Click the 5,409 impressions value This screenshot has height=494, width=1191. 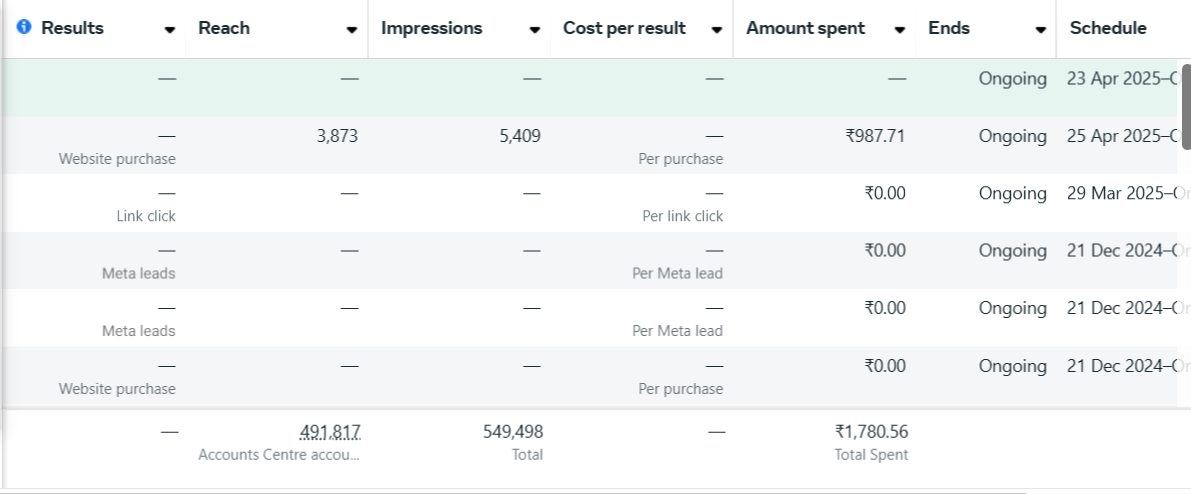[520, 136]
